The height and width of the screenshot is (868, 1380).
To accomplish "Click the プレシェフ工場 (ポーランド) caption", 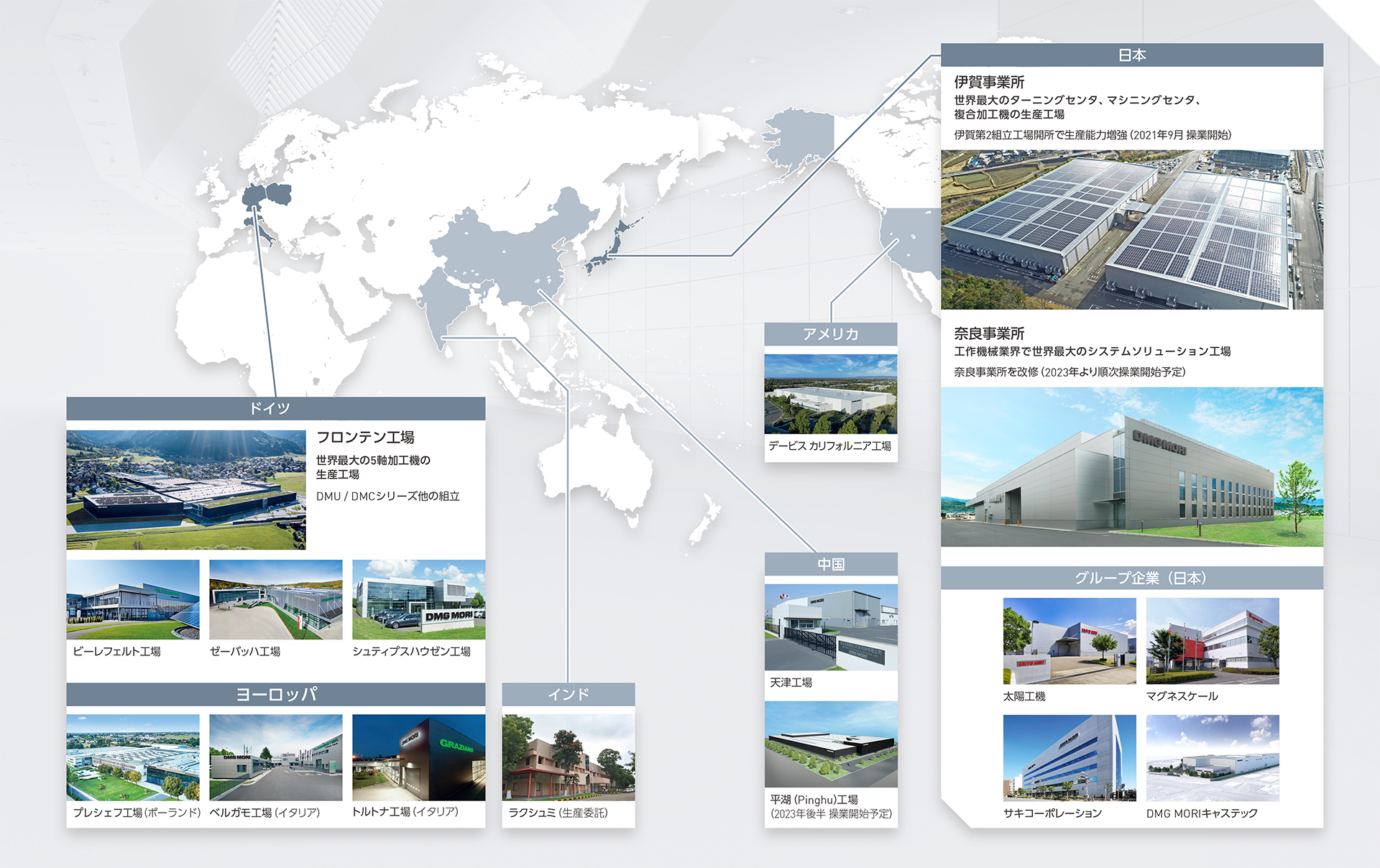I will click(x=137, y=813).
